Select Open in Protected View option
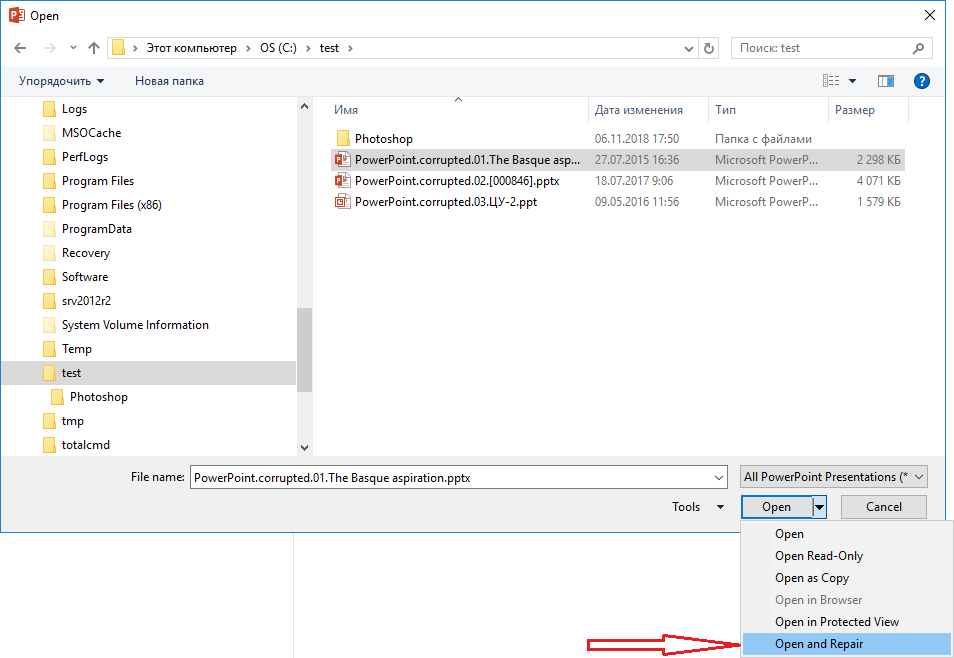Viewport: 954px width, 658px height. 836,622
